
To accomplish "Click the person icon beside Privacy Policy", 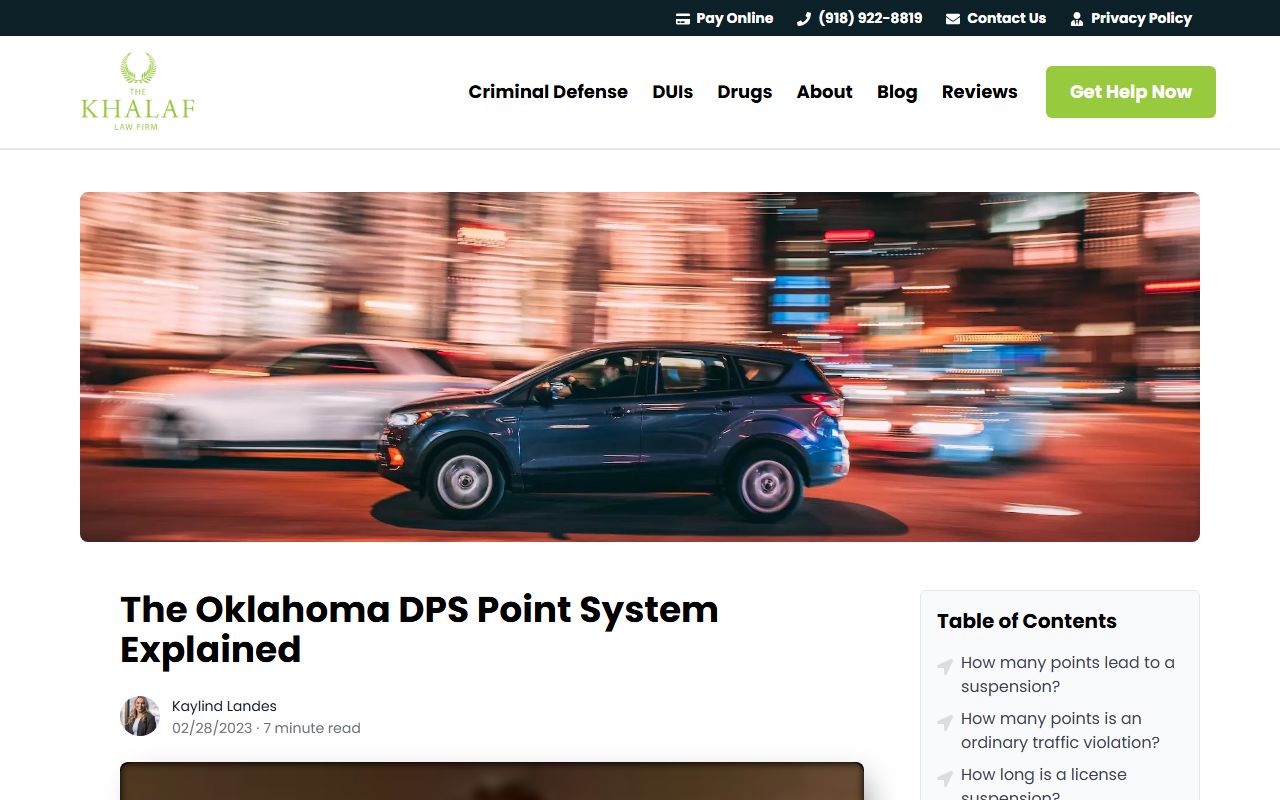I will pos(1077,19).
